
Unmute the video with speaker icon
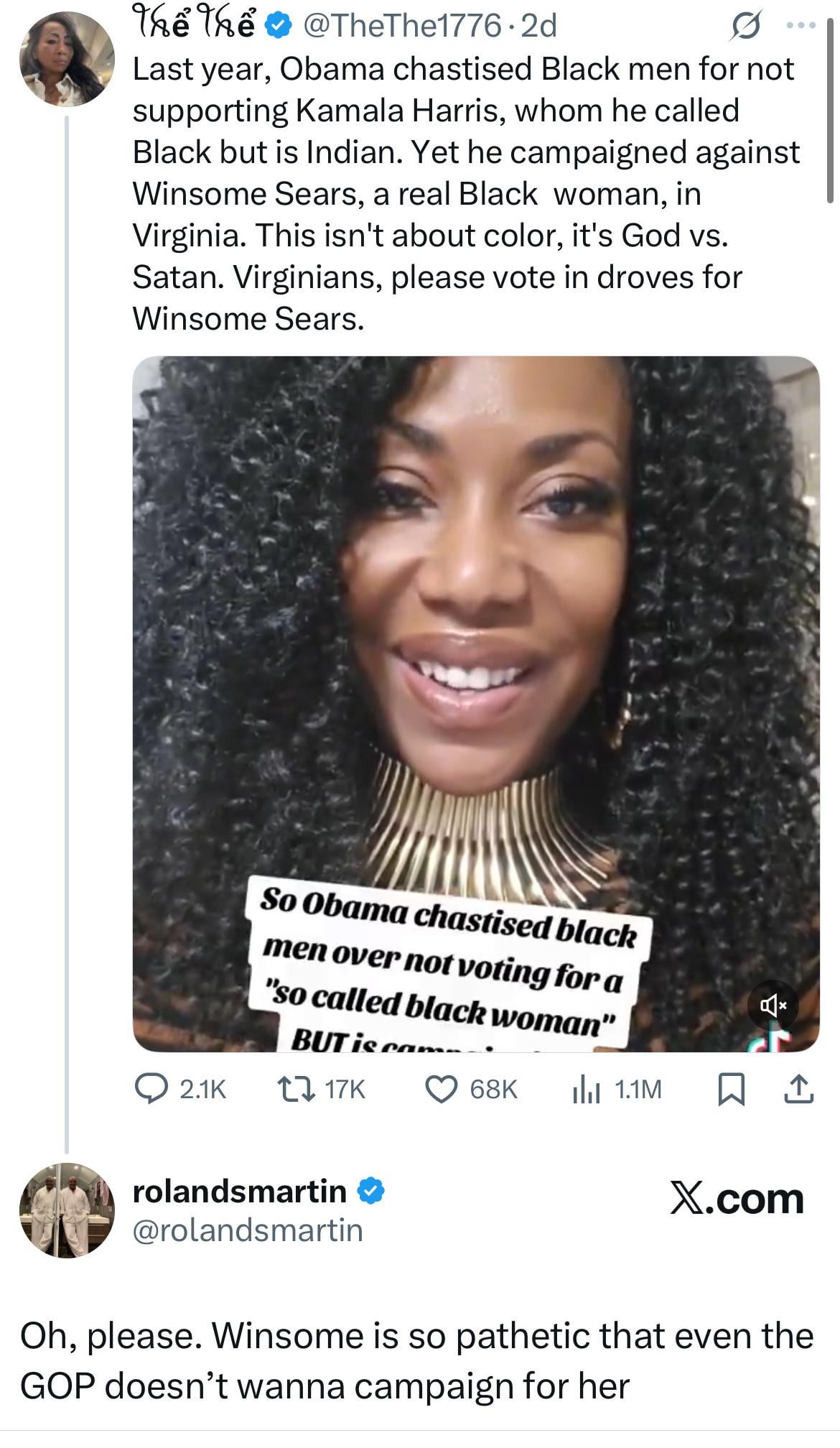(772, 1006)
